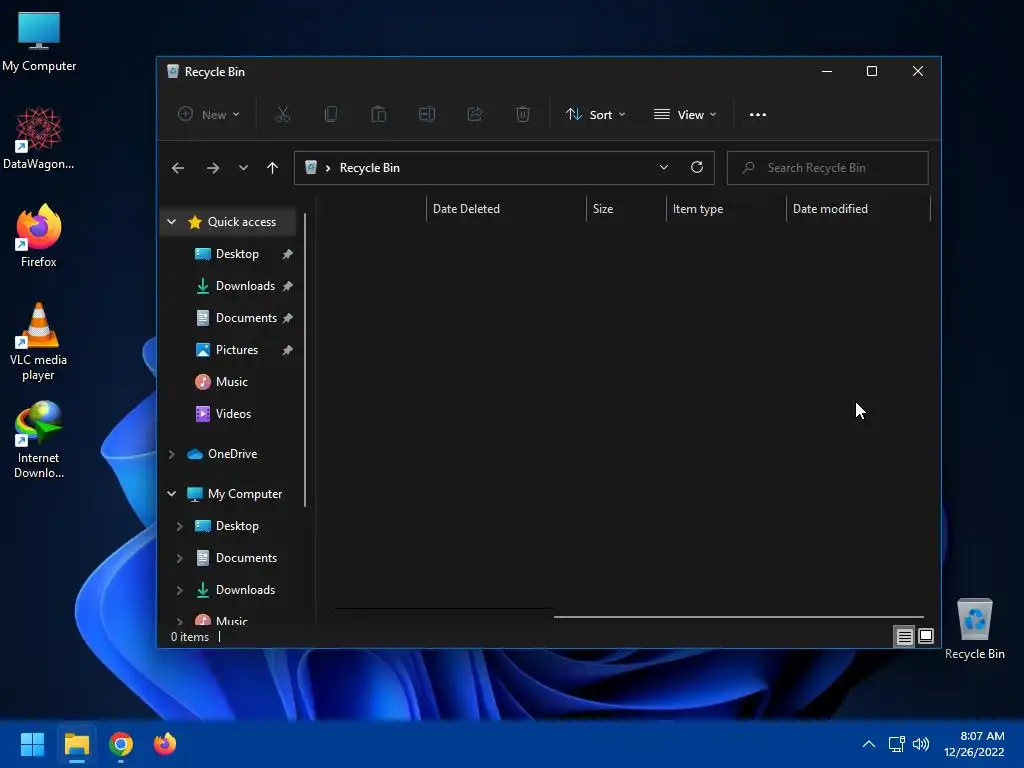This screenshot has width=1024, height=768.
Task: Launch Chrome from the taskbar
Action: 121,744
